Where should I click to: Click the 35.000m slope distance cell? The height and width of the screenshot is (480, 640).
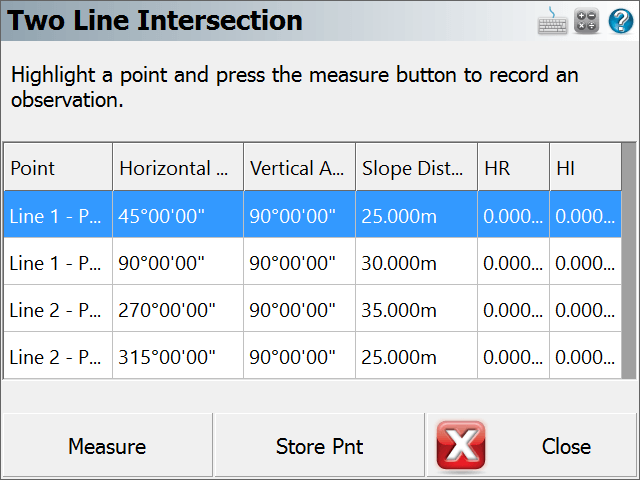416,309
